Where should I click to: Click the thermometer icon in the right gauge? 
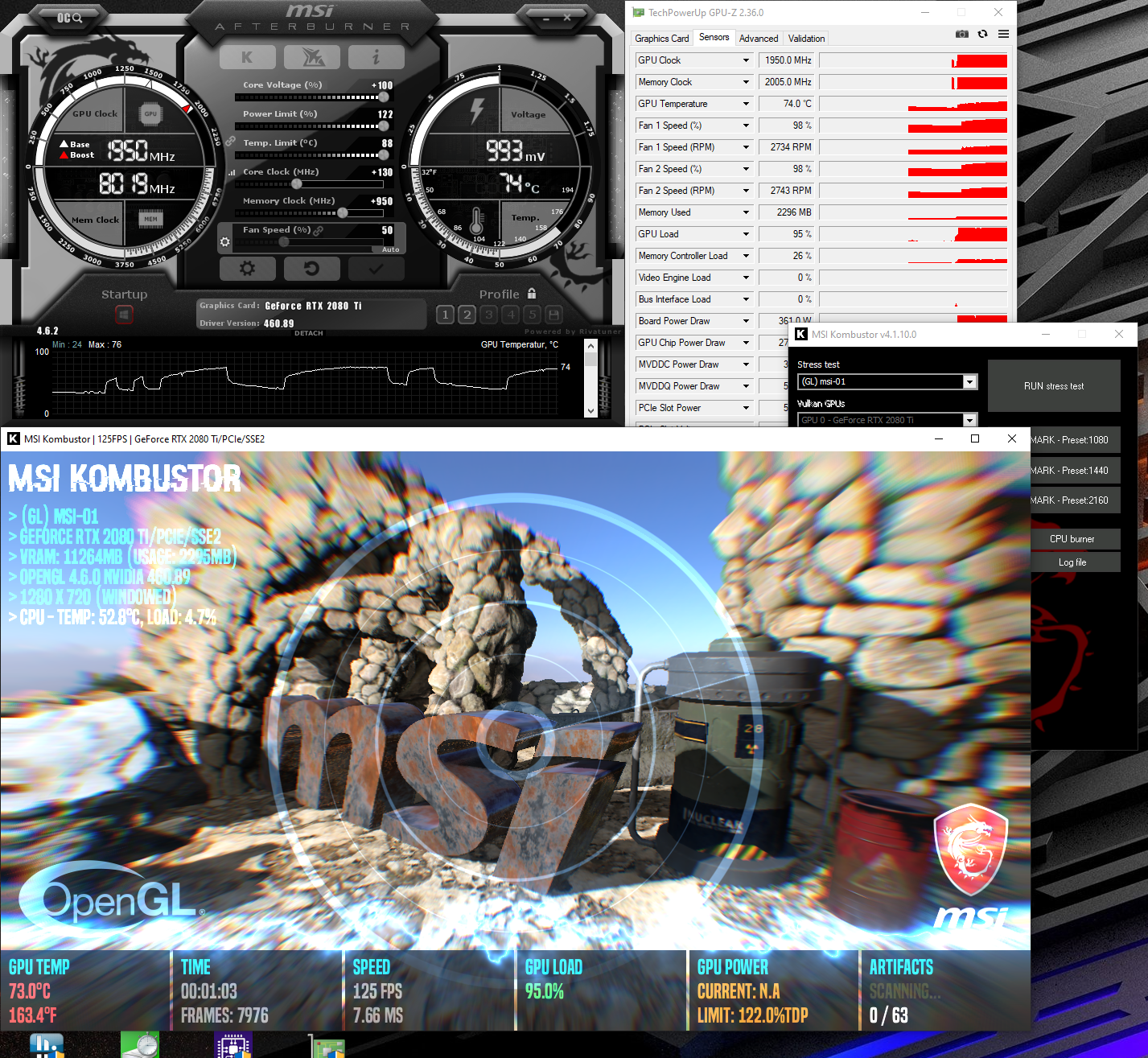476,220
